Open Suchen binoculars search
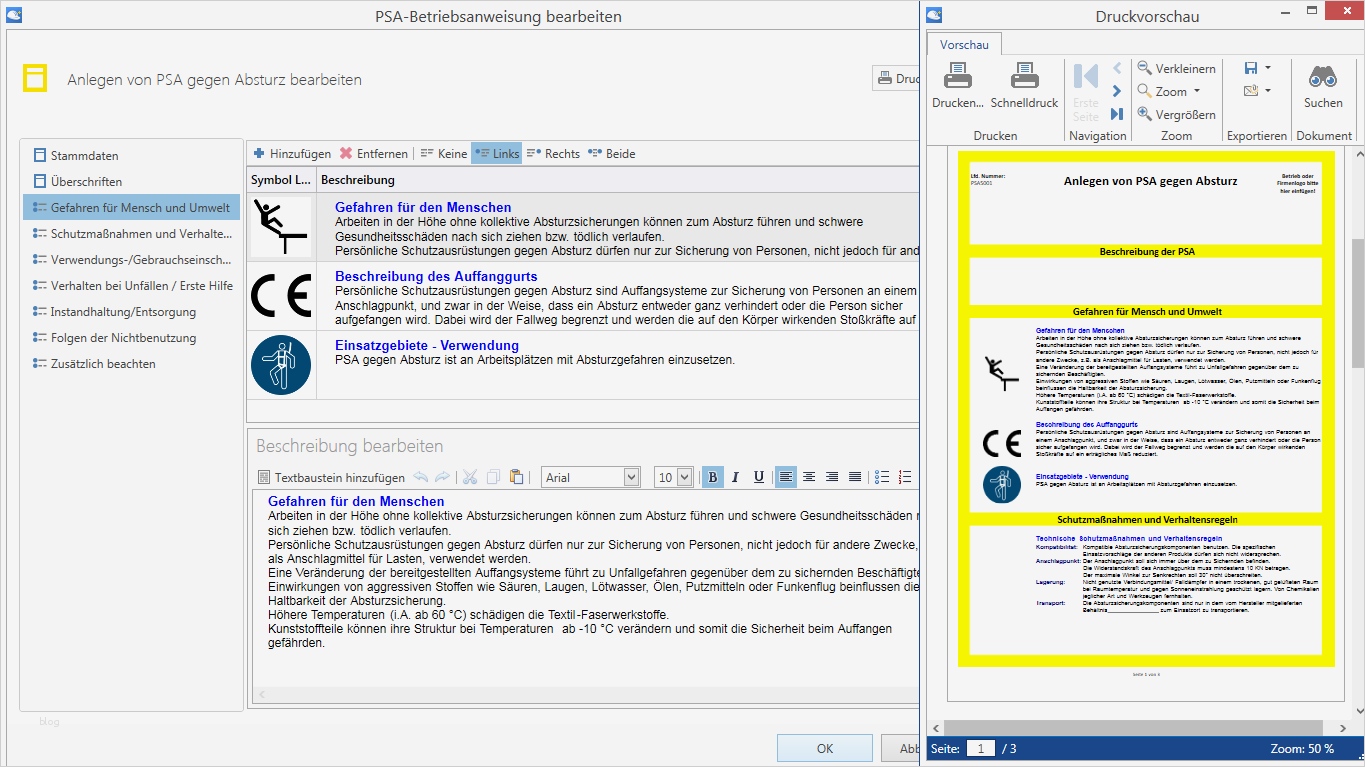 point(1323,78)
